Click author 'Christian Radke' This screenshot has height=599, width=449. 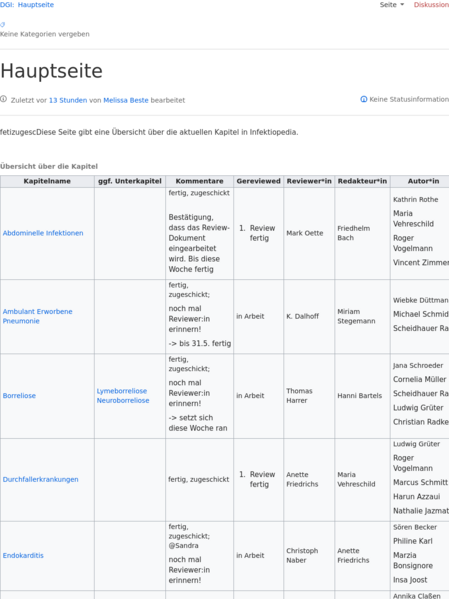coord(421,422)
